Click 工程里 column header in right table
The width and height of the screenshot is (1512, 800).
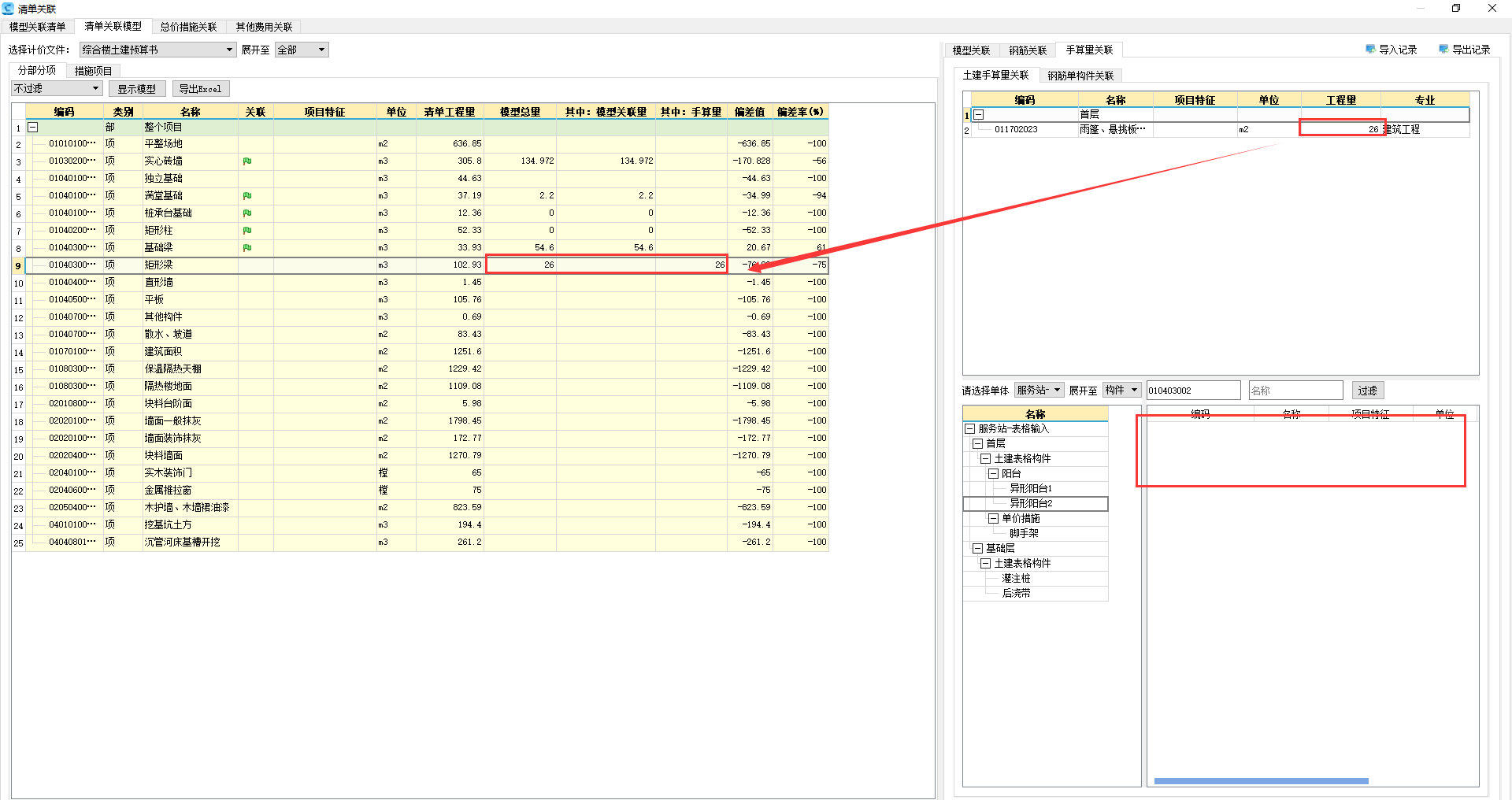tap(1340, 100)
